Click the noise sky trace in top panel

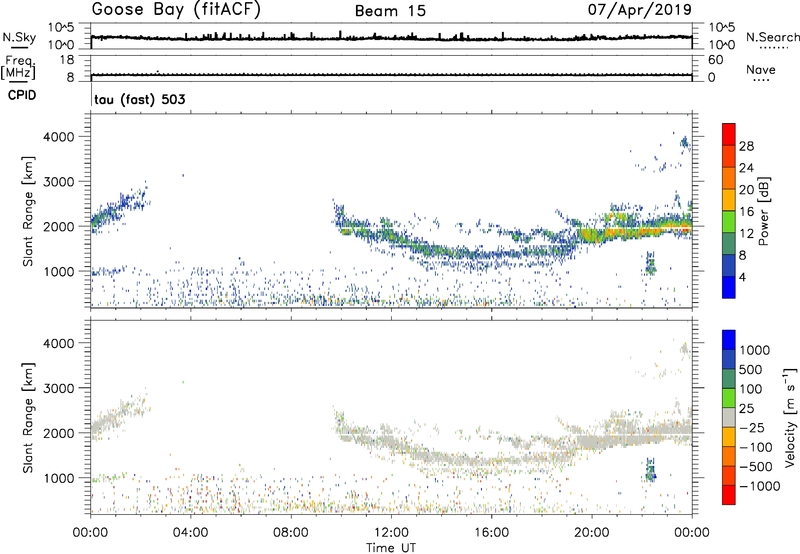tap(391, 38)
